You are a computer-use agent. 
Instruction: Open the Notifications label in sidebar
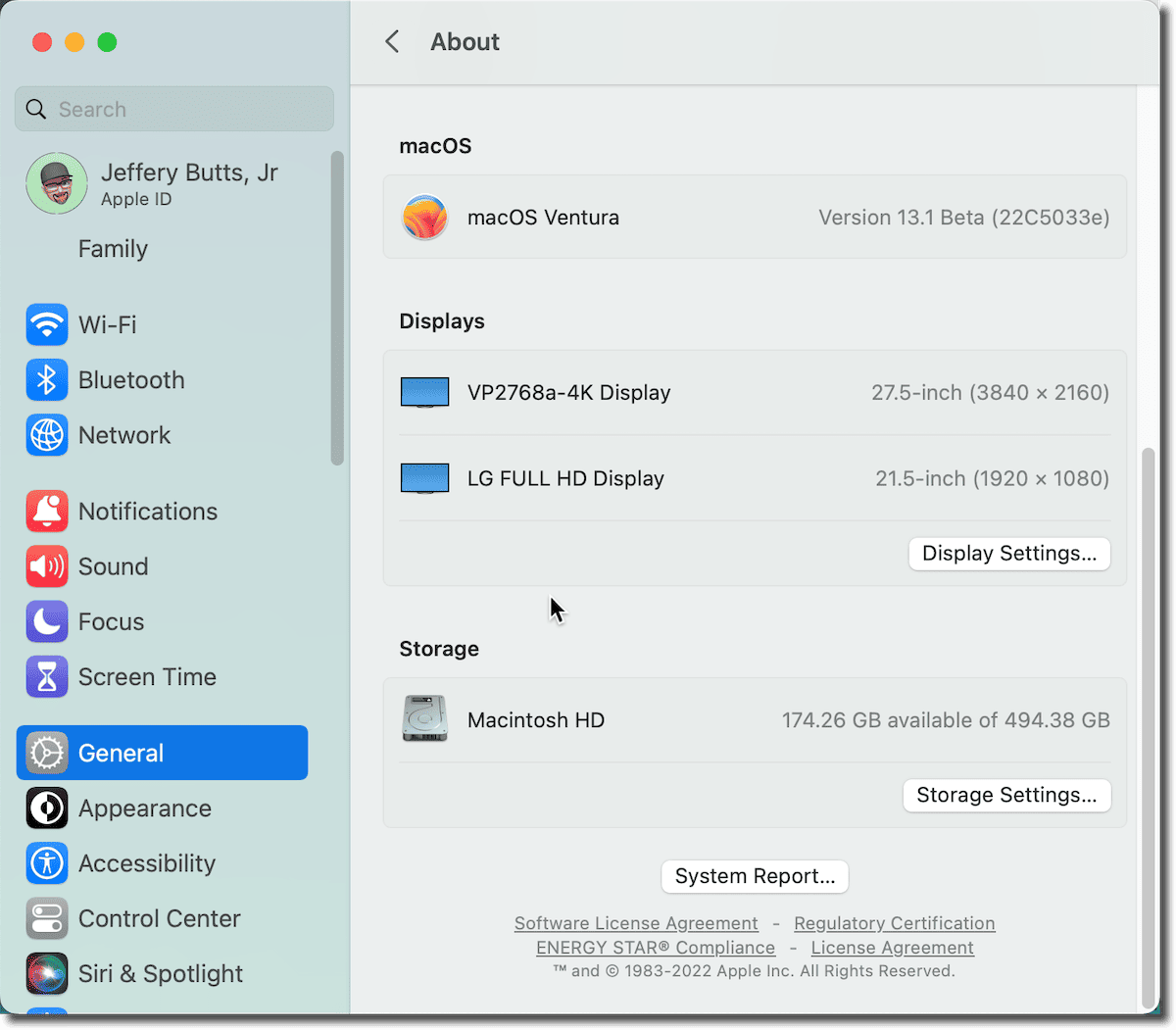pos(148,512)
